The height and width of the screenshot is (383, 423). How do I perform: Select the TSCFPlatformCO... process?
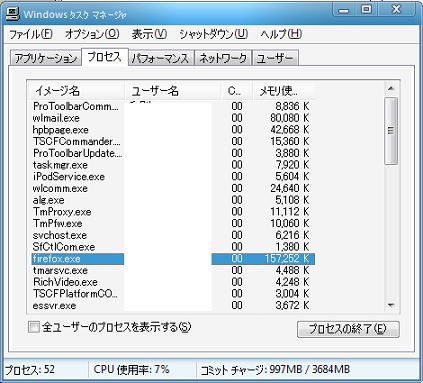point(173,294)
